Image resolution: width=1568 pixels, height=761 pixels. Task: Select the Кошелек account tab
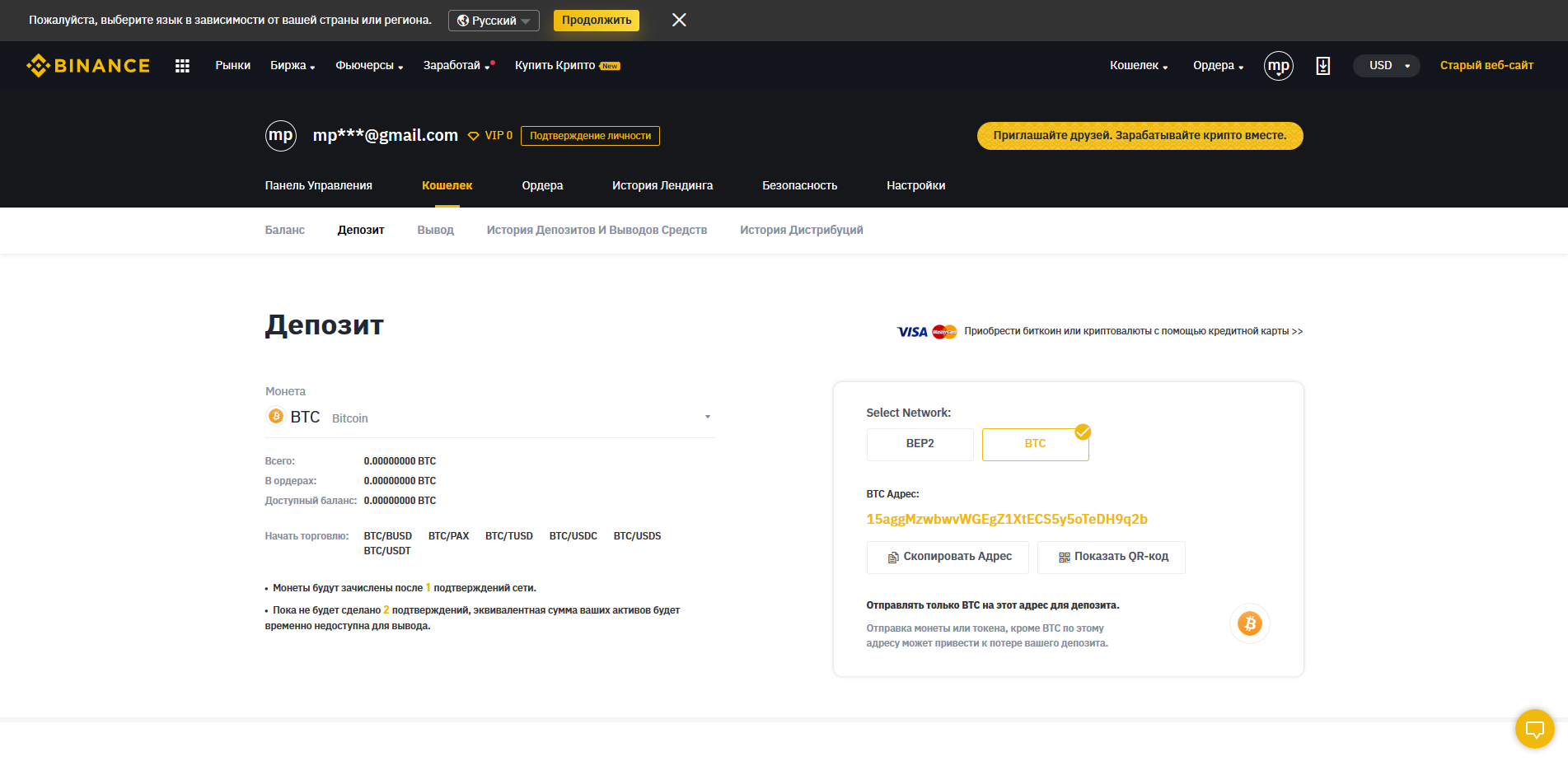coord(447,186)
